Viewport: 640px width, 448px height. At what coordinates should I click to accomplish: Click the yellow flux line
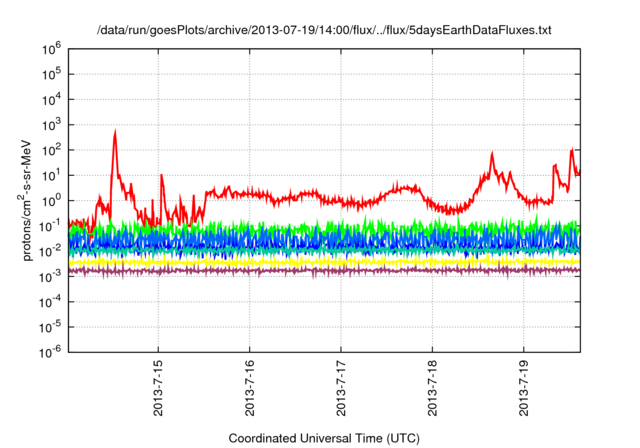pyautogui.click(x=324, y=262)
